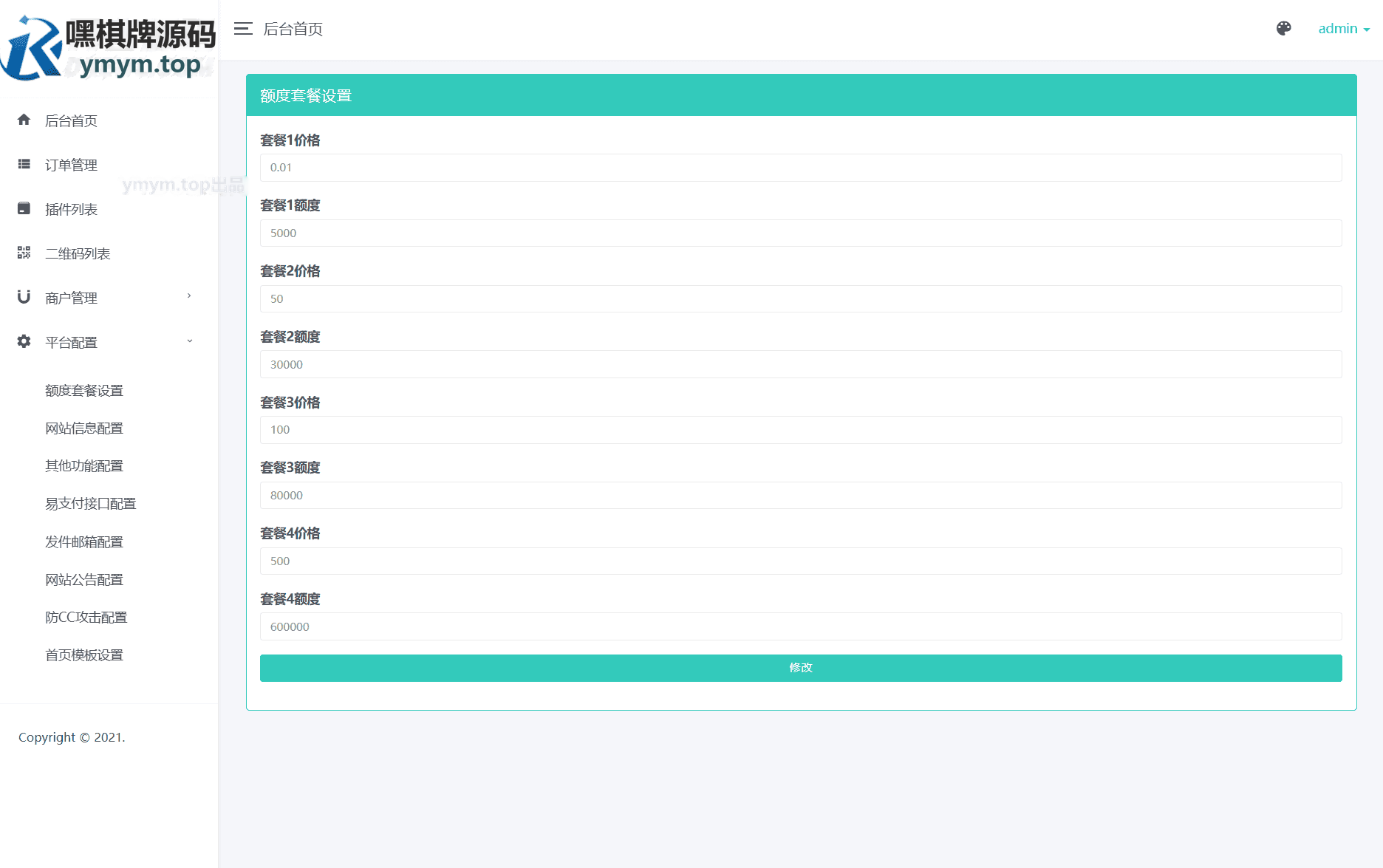This screenshot has height=868, width=1383.
Task: Collapse the 平台配置 submenu arrow
Action: click(189, 341)
